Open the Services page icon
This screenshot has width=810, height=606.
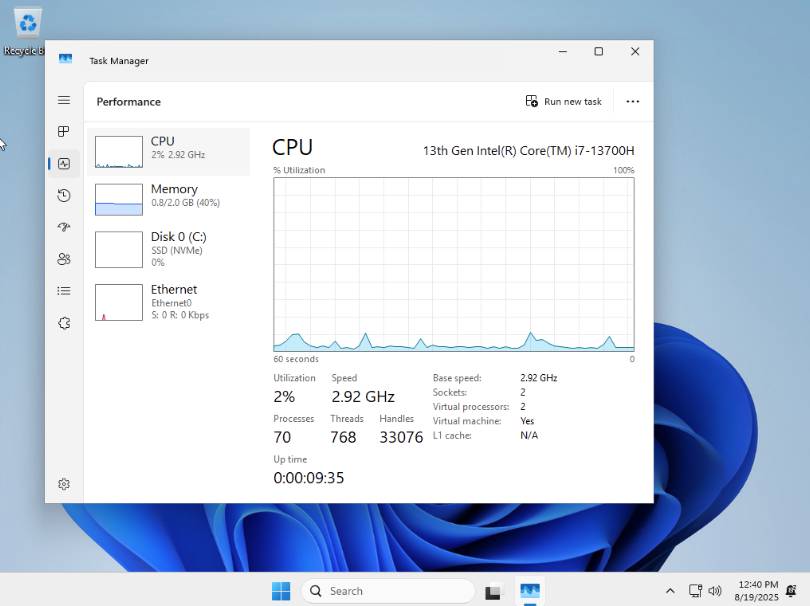click(x=64, y=323)
